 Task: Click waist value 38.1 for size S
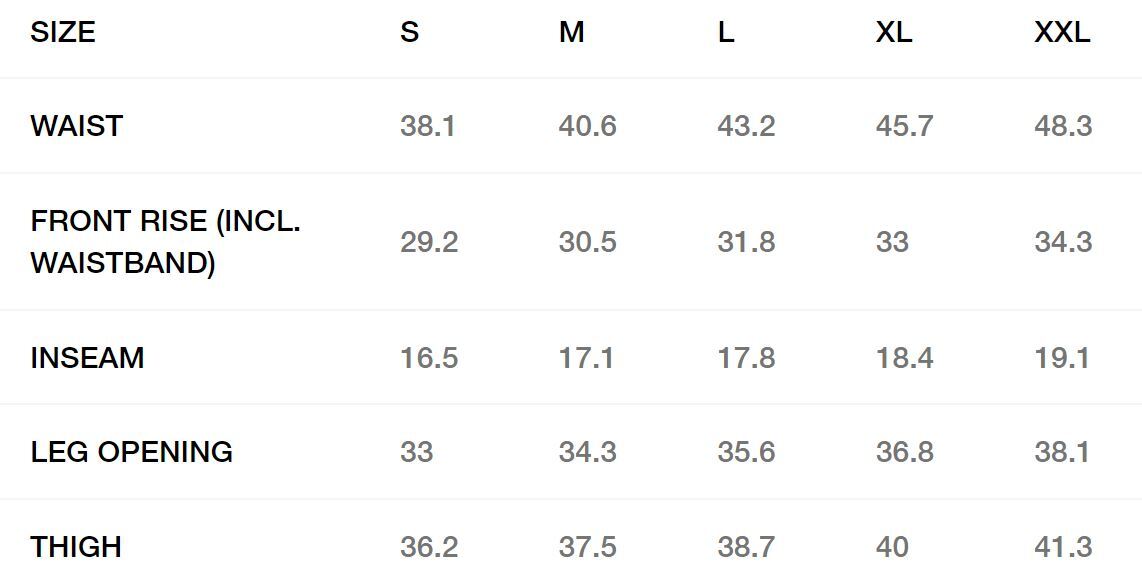click(427, 126)
